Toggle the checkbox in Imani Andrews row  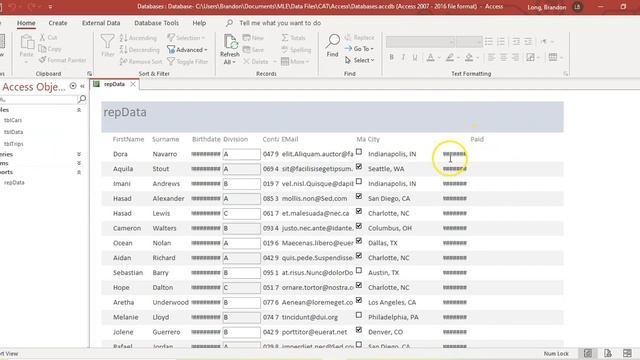tap(359, 181)
